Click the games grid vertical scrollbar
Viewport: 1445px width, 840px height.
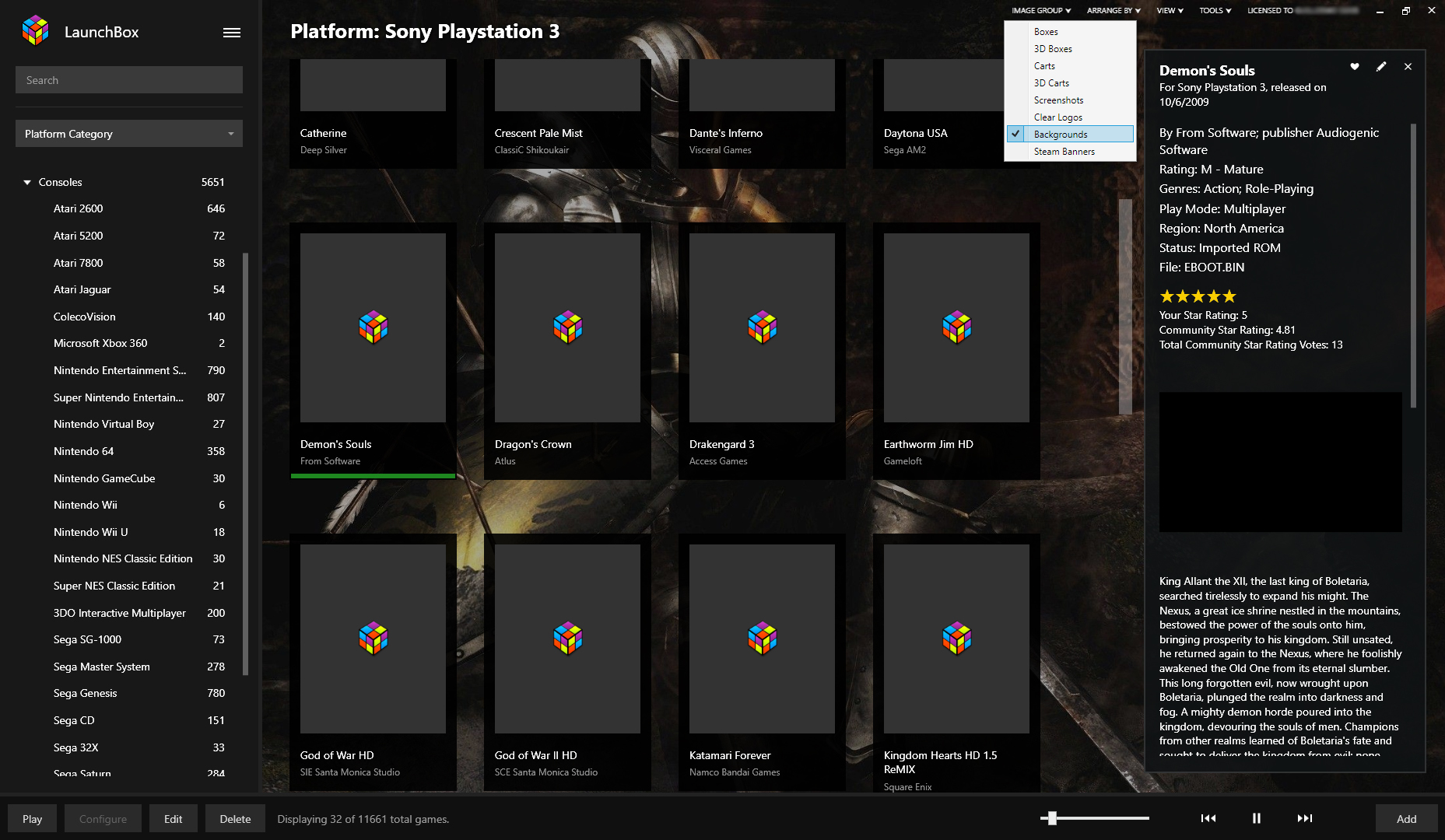click(x=1125, y=306)
